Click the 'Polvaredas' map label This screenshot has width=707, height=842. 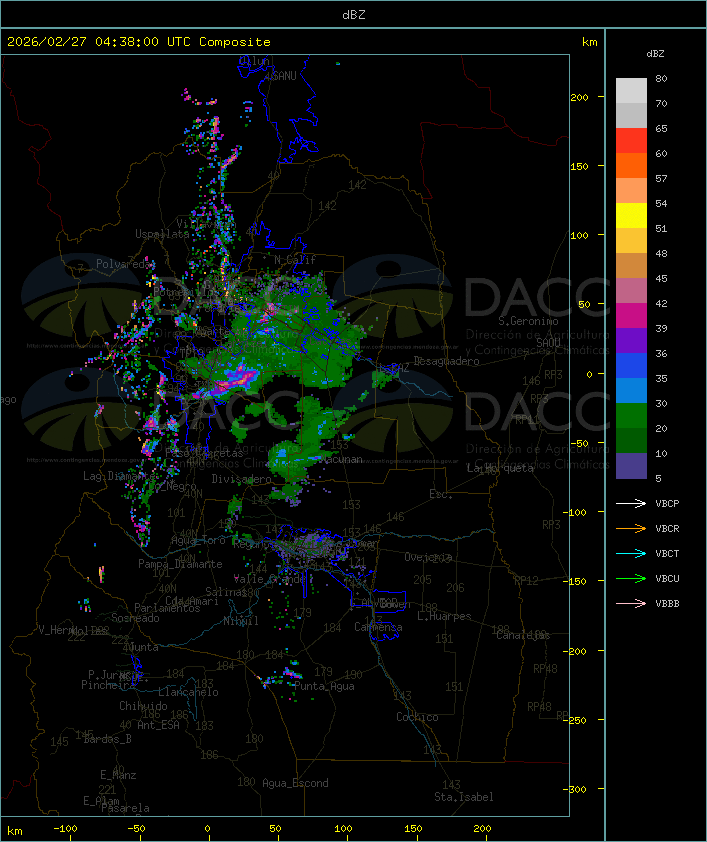tap(125, 264)
